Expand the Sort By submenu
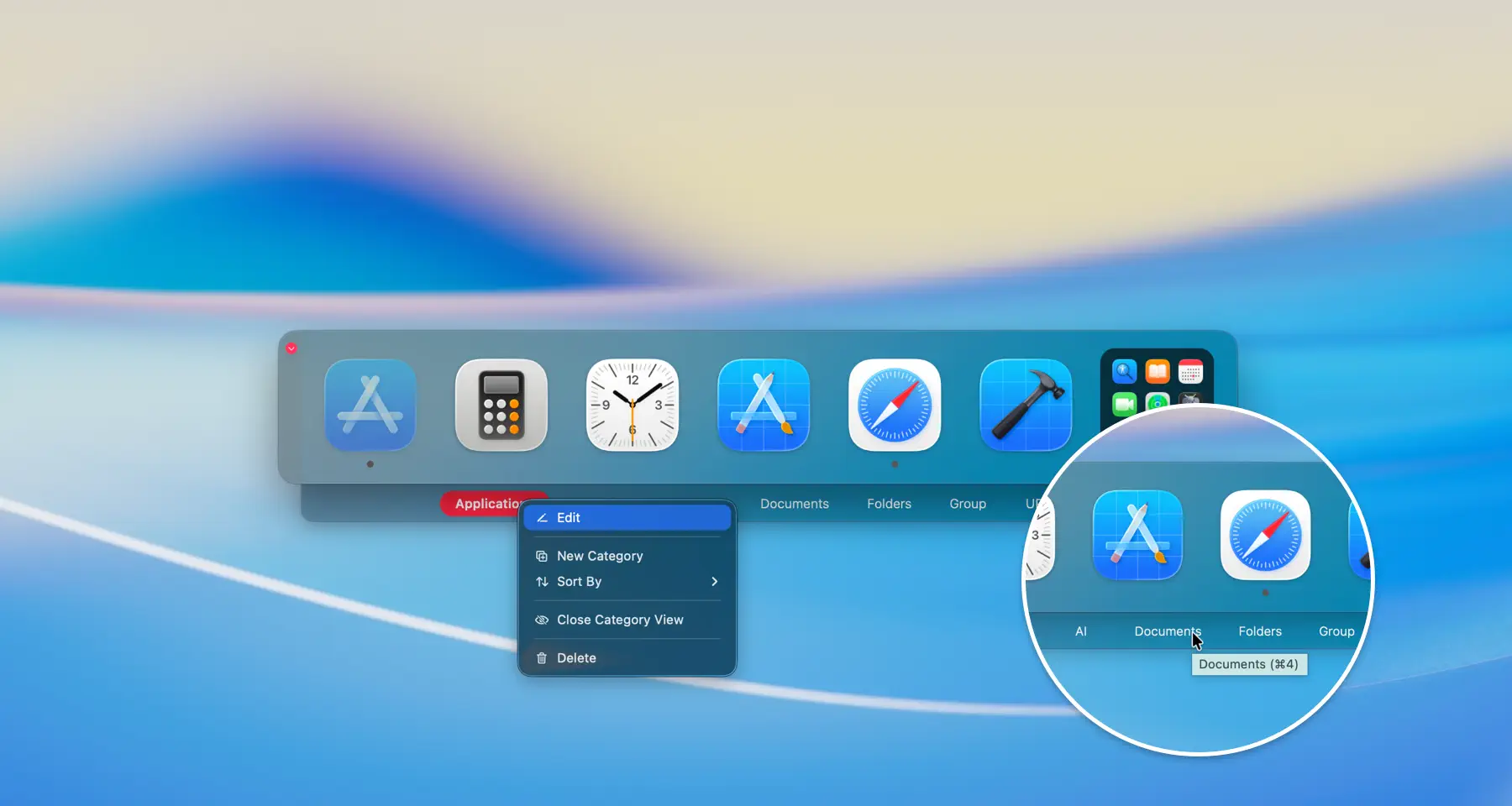 (x=627, y=582)
